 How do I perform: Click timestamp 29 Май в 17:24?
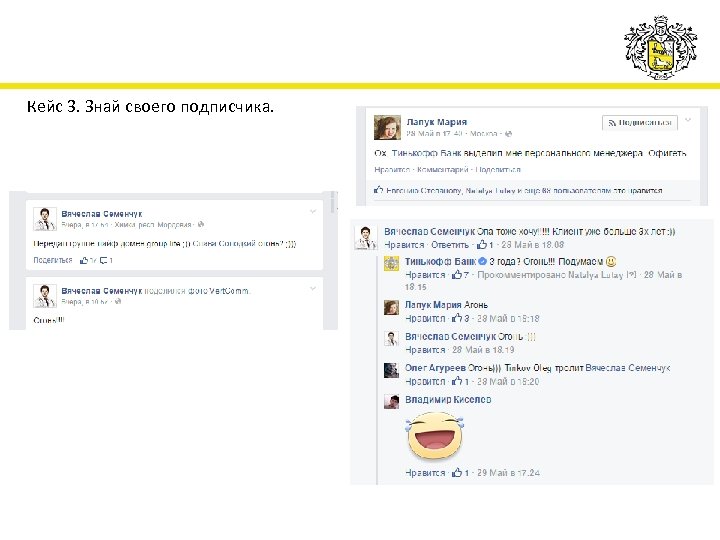pyautogui.click(x=508, y=472)
